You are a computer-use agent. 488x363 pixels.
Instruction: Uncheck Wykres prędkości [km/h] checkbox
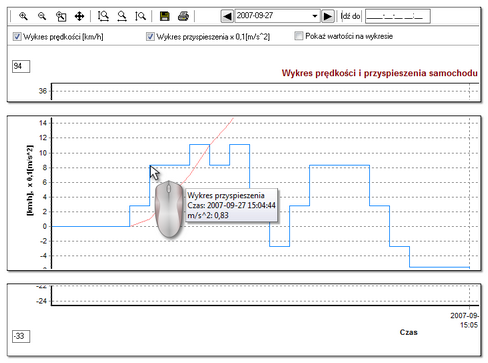[17, 36]
